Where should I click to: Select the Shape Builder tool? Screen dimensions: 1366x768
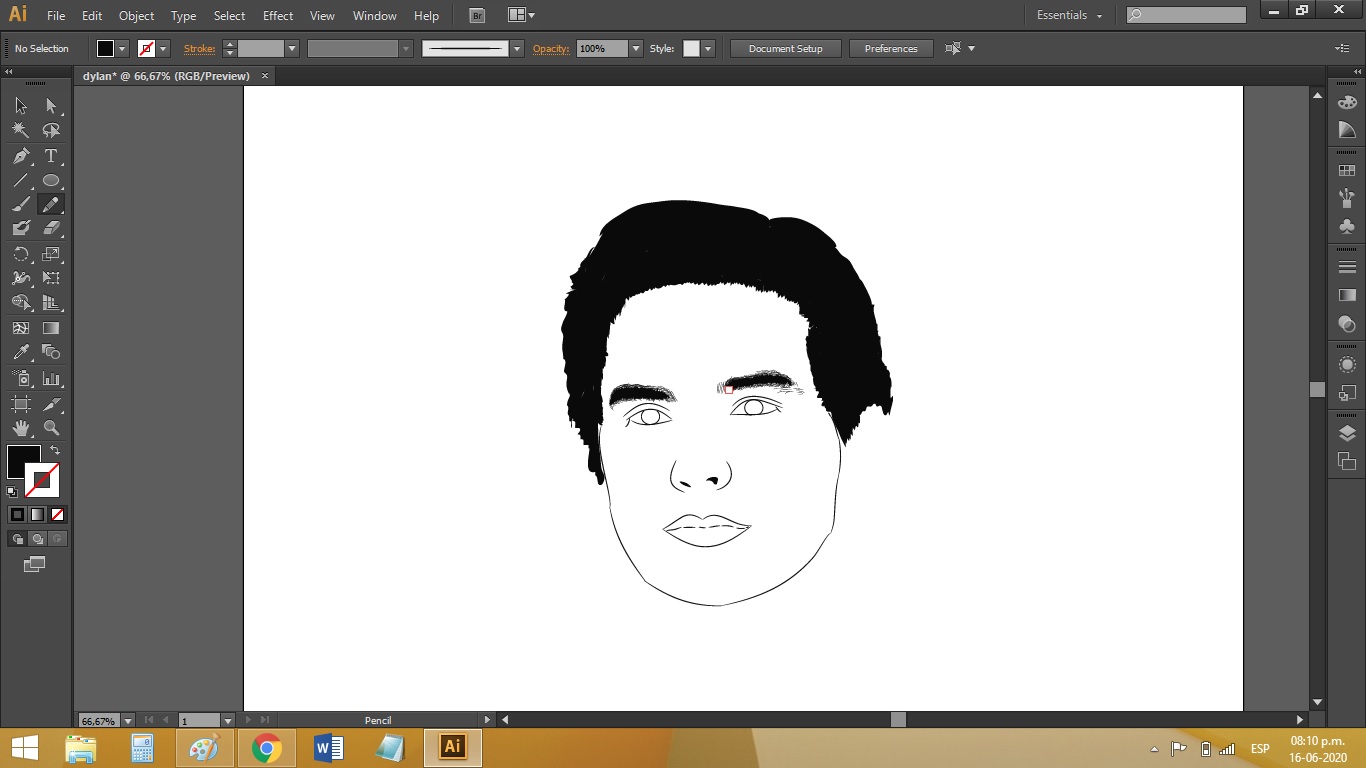(x=21, y=303)
